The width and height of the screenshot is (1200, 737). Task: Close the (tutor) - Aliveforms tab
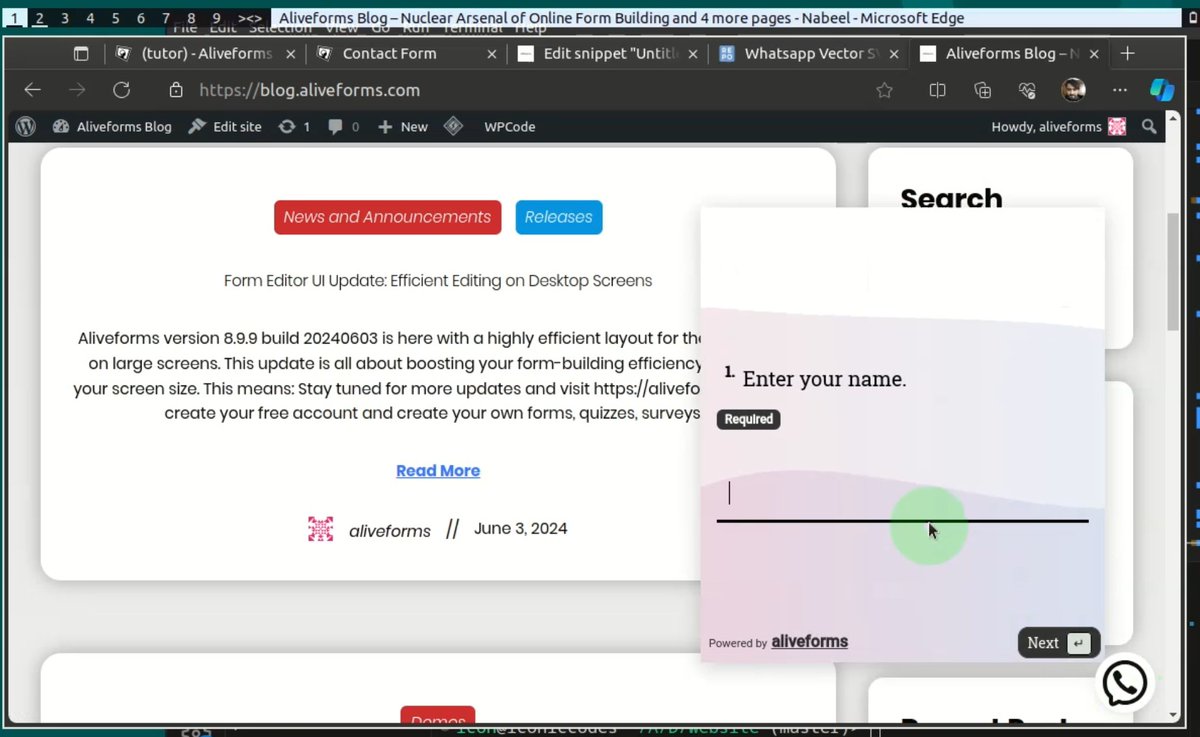(289, 54)
